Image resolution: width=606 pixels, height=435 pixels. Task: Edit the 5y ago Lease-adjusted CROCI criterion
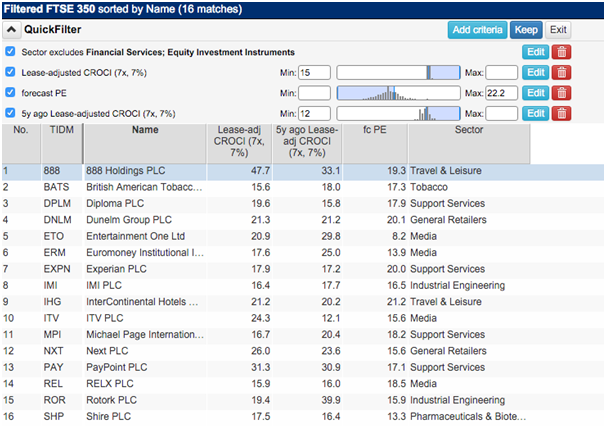[x=536, y=114]
